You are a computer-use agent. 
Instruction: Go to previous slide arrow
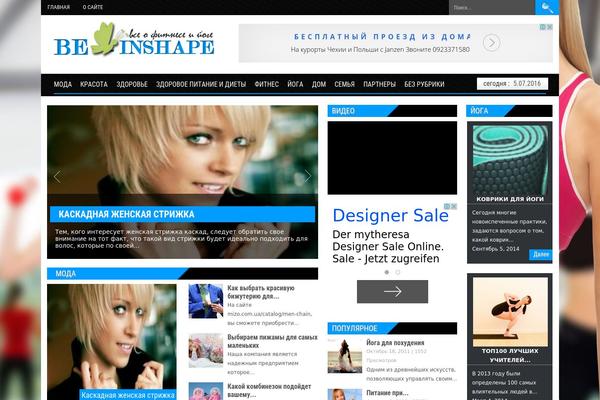57,176
